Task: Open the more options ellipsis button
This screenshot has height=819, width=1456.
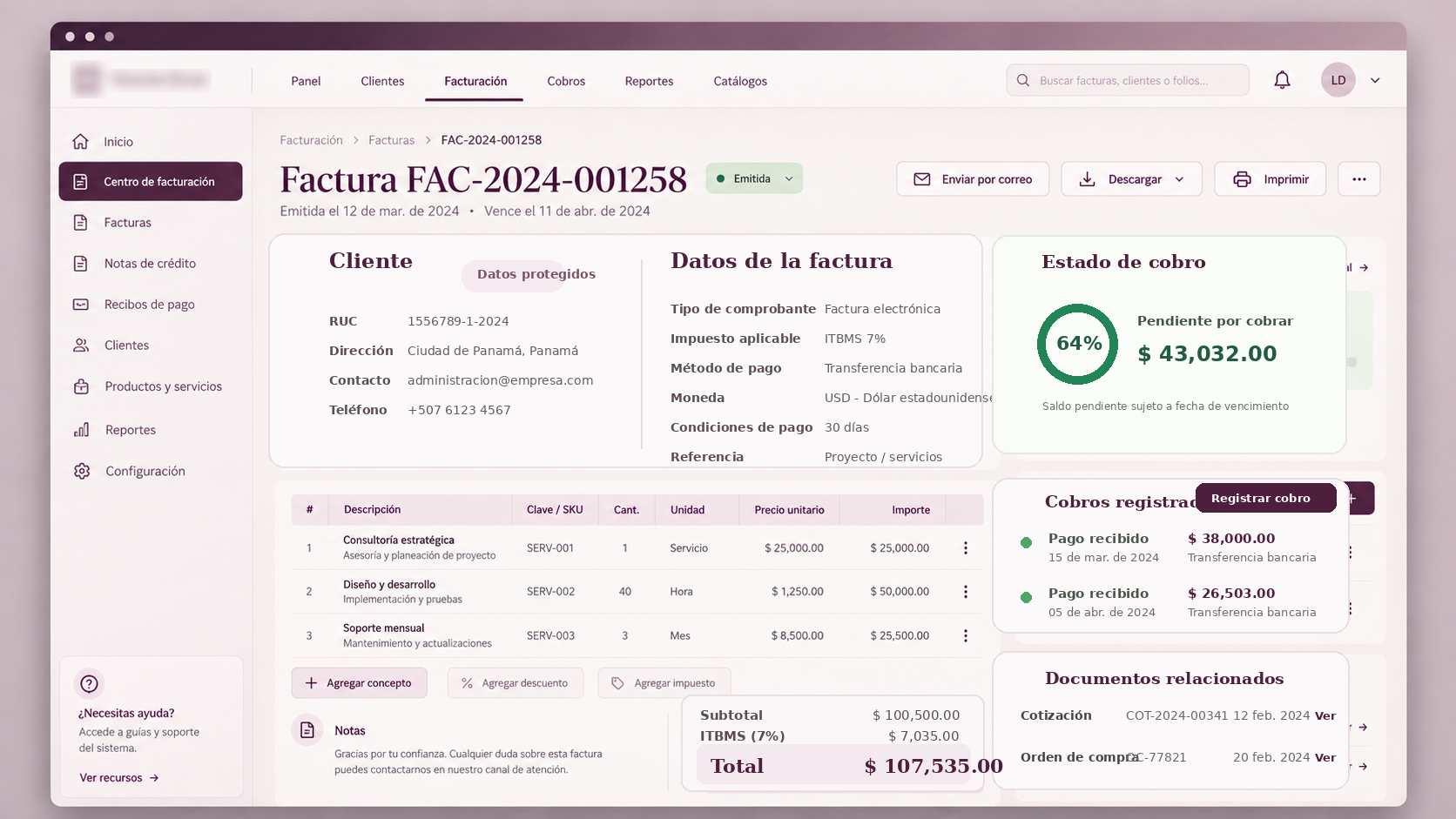Action: point(1359,179)
